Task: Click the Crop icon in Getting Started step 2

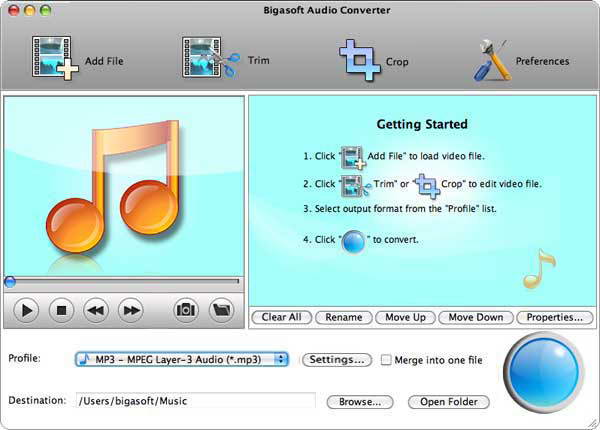Action: tap(427, 186)
